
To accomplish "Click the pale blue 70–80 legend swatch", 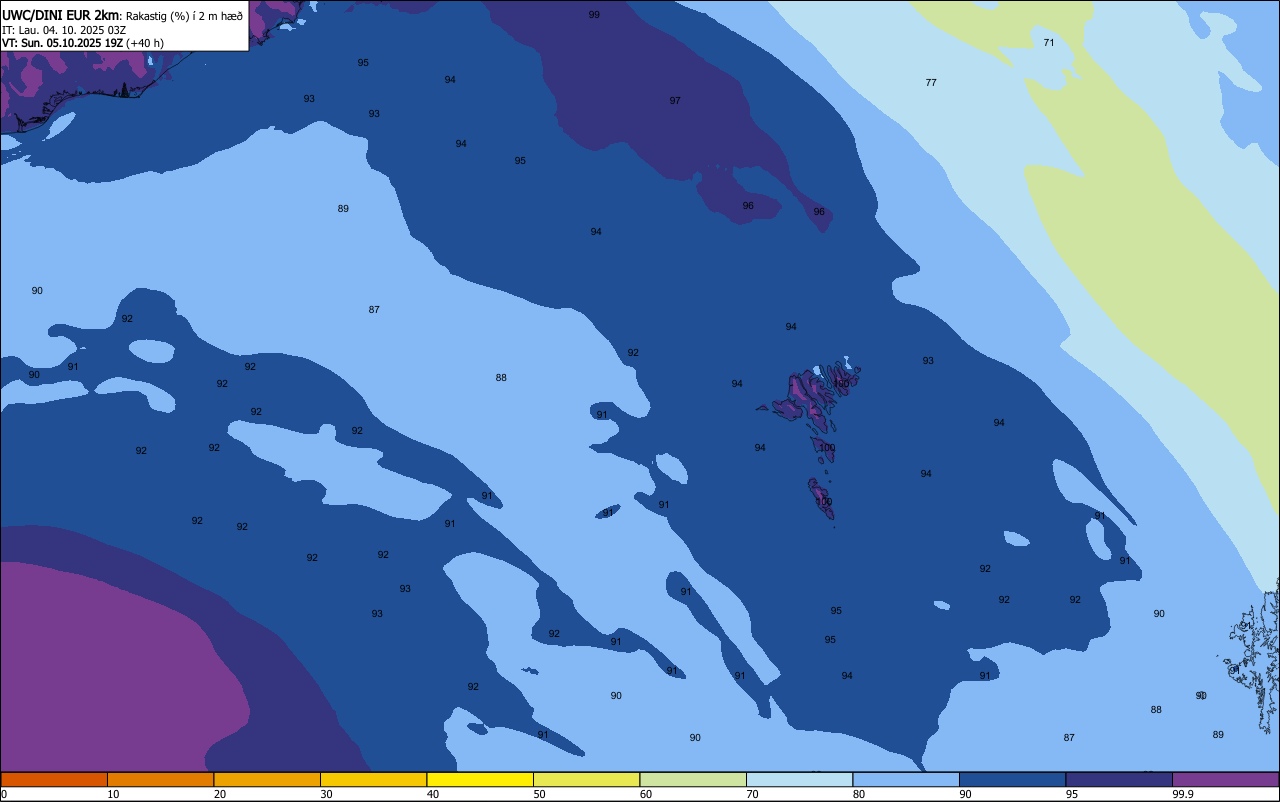I will 799,779.
